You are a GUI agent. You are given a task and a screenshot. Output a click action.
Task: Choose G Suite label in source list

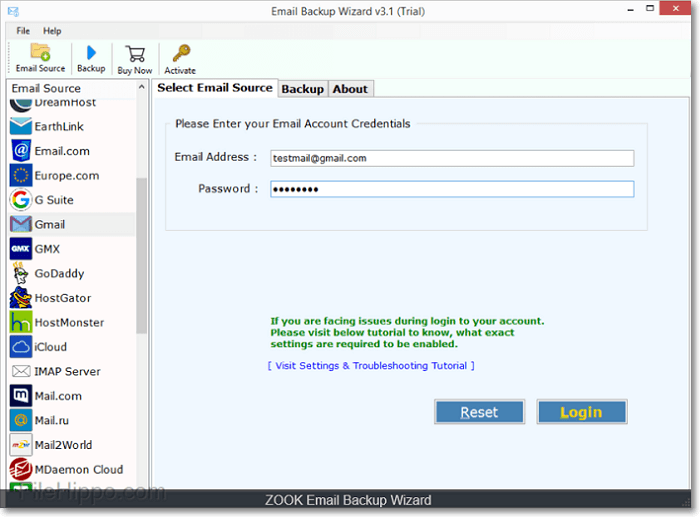pos(54,200)
